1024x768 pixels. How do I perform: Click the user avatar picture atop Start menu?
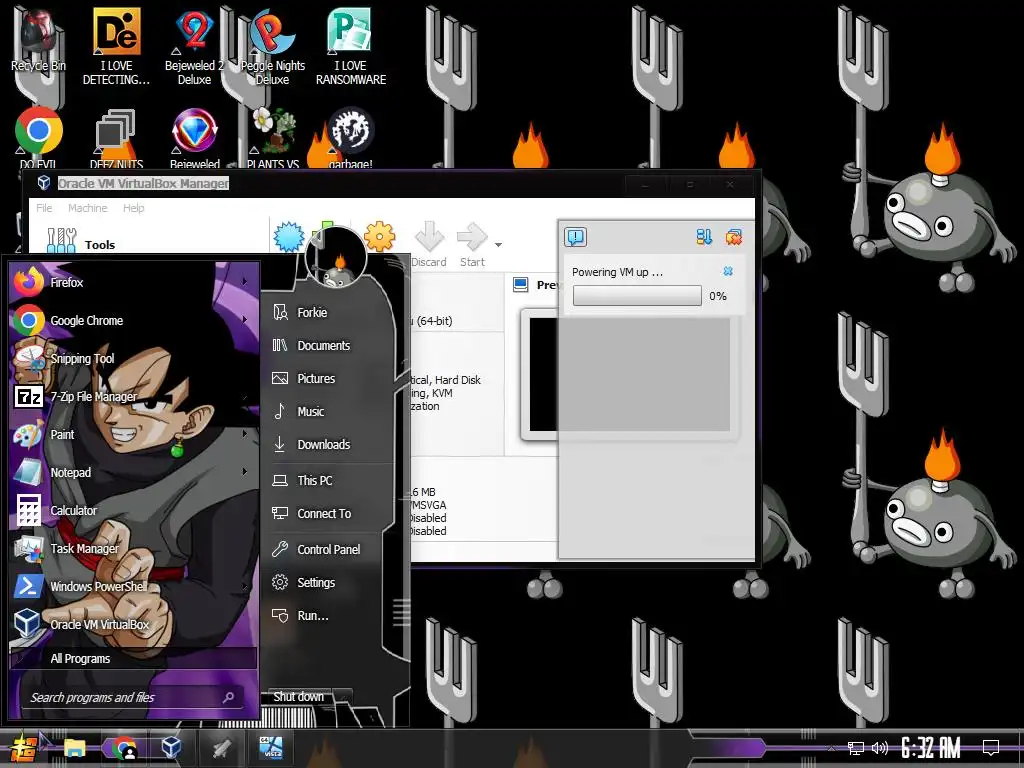[x=336, y=258]
